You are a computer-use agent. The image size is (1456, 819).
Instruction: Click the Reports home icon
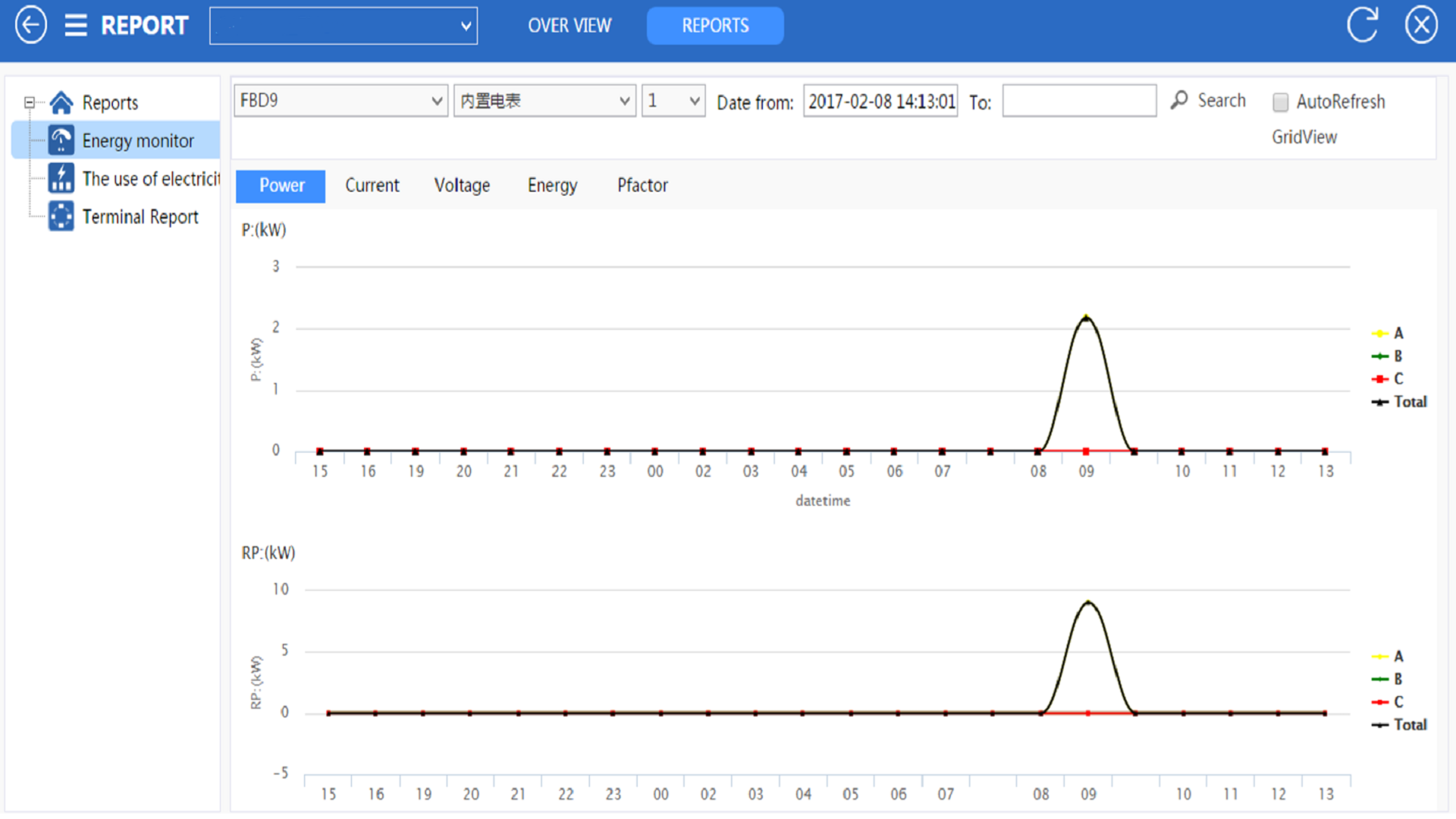[x=61, y=102]
